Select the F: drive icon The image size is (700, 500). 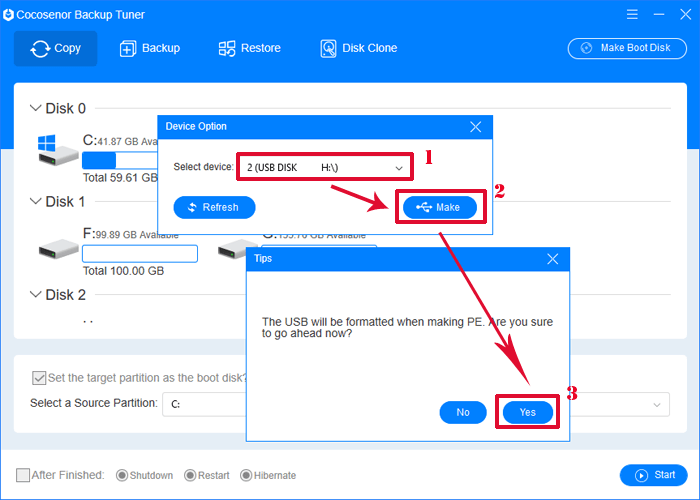coord(58,249)
